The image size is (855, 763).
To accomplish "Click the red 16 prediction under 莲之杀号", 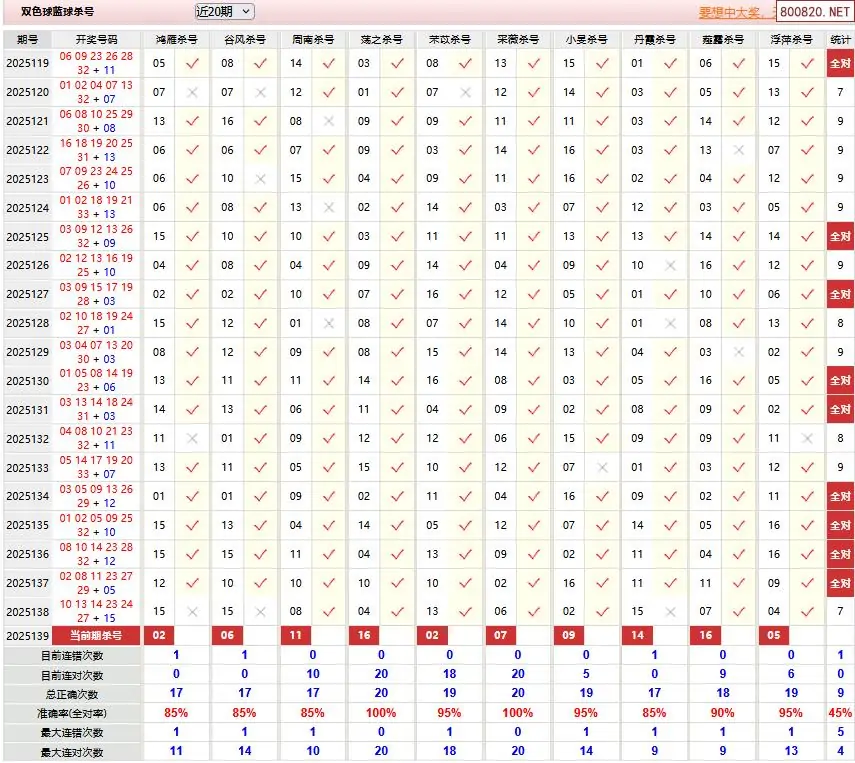I will (x=363, y=635).
